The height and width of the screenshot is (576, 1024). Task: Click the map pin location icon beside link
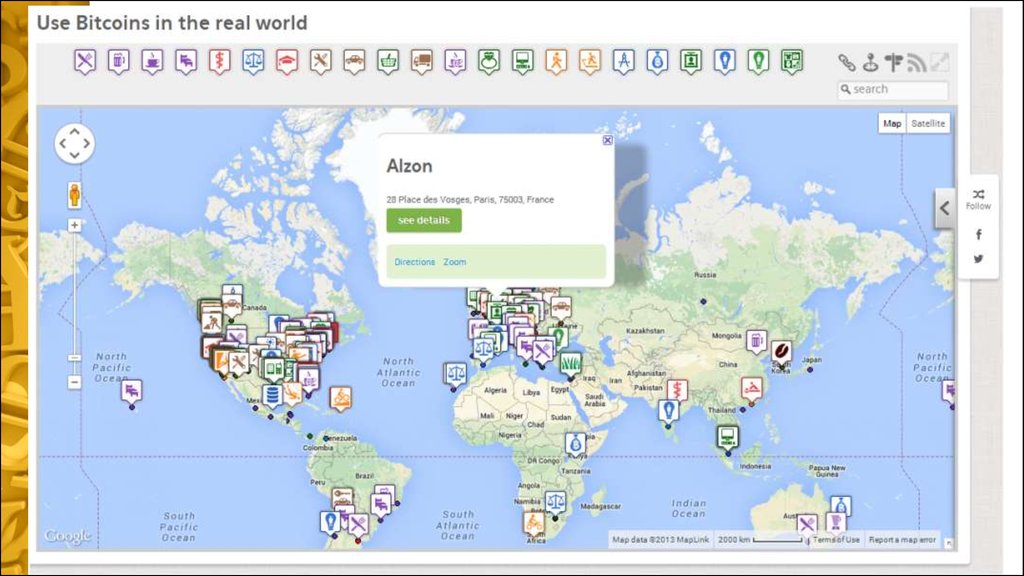coord(871,63)
